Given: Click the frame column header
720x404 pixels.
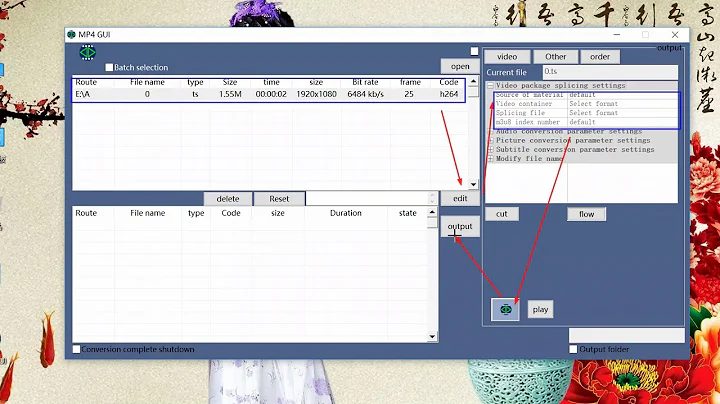Looking at the screenshot, I should pos(410,82).
